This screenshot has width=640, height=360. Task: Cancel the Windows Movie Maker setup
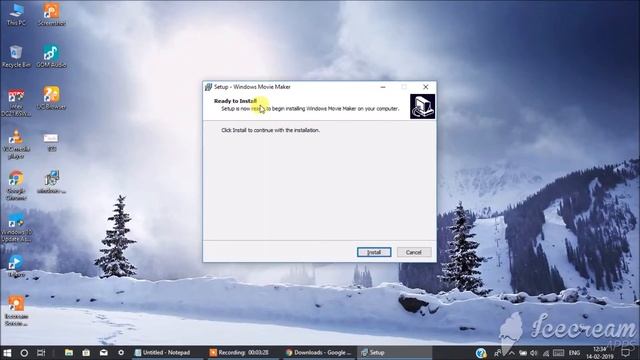pos(414,252)
